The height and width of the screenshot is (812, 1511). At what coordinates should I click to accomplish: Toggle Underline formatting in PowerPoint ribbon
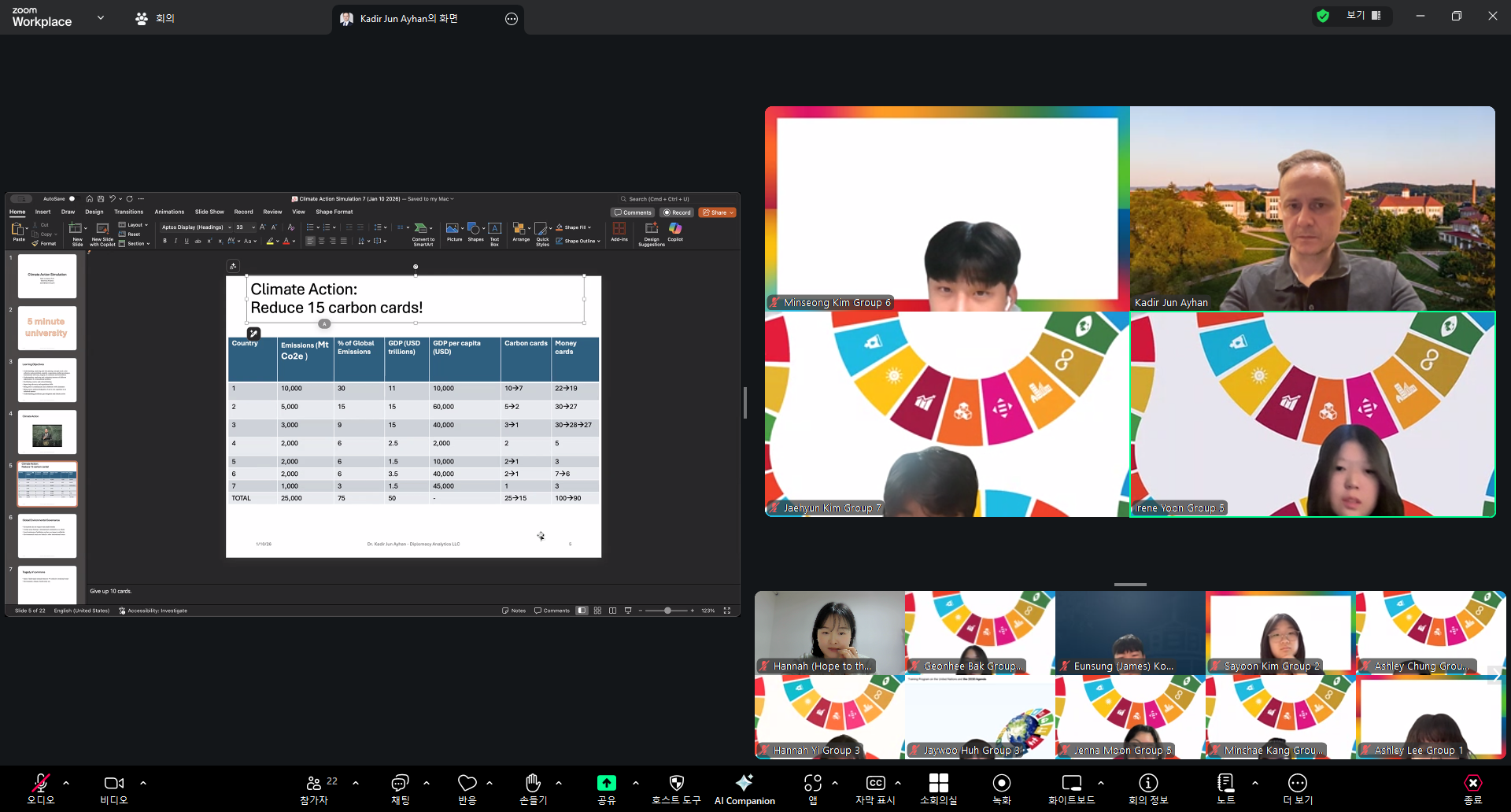click(x=187, y=241)
